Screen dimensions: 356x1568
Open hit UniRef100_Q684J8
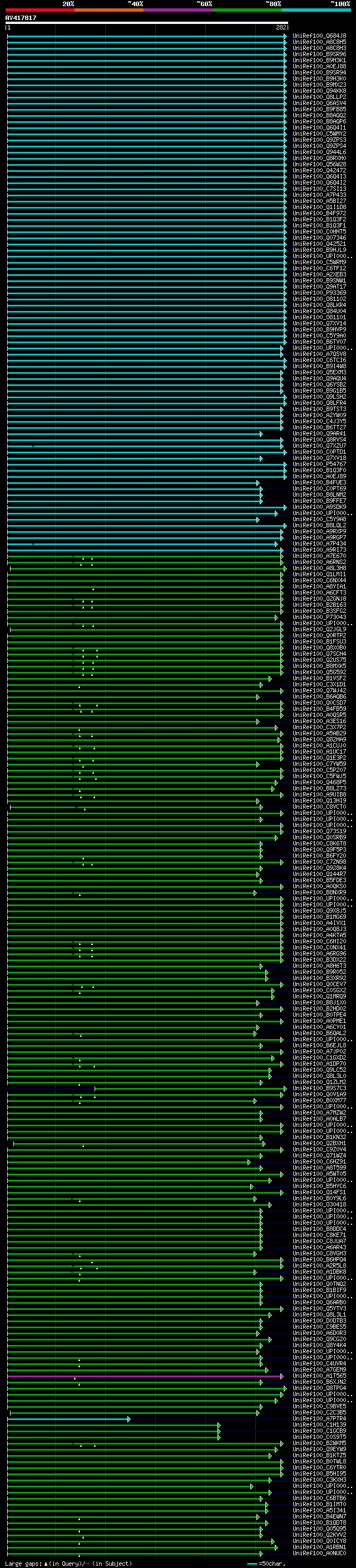tap(319, 36)
